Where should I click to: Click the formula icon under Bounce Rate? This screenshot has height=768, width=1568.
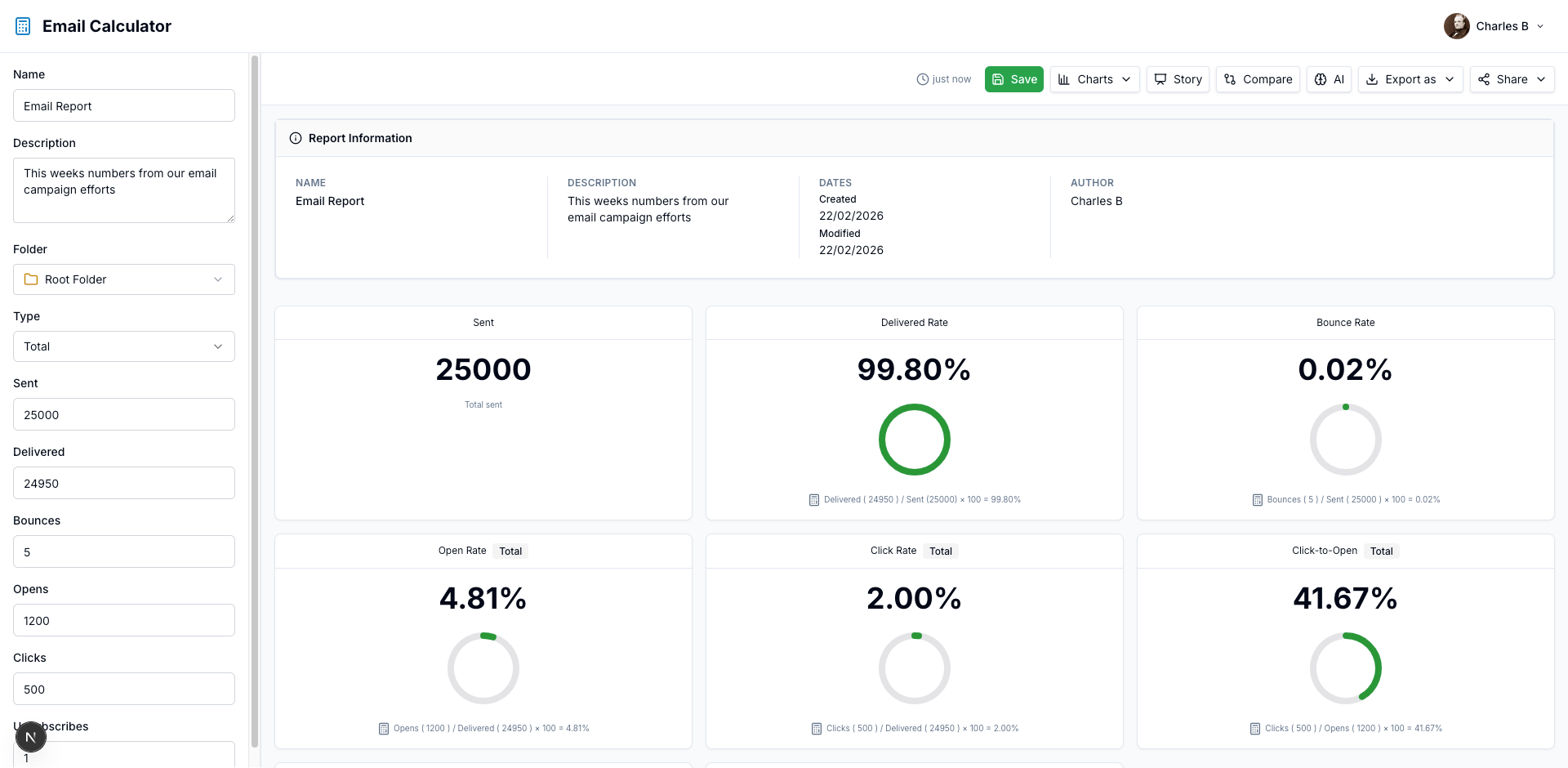click(x=1257, y=499)
